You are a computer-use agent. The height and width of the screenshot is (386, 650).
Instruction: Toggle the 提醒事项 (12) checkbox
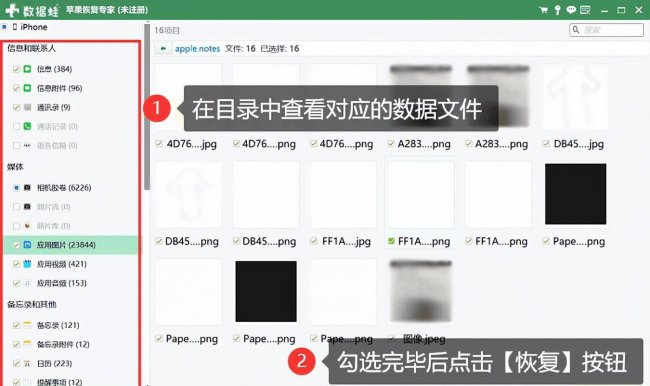[16, 382]
